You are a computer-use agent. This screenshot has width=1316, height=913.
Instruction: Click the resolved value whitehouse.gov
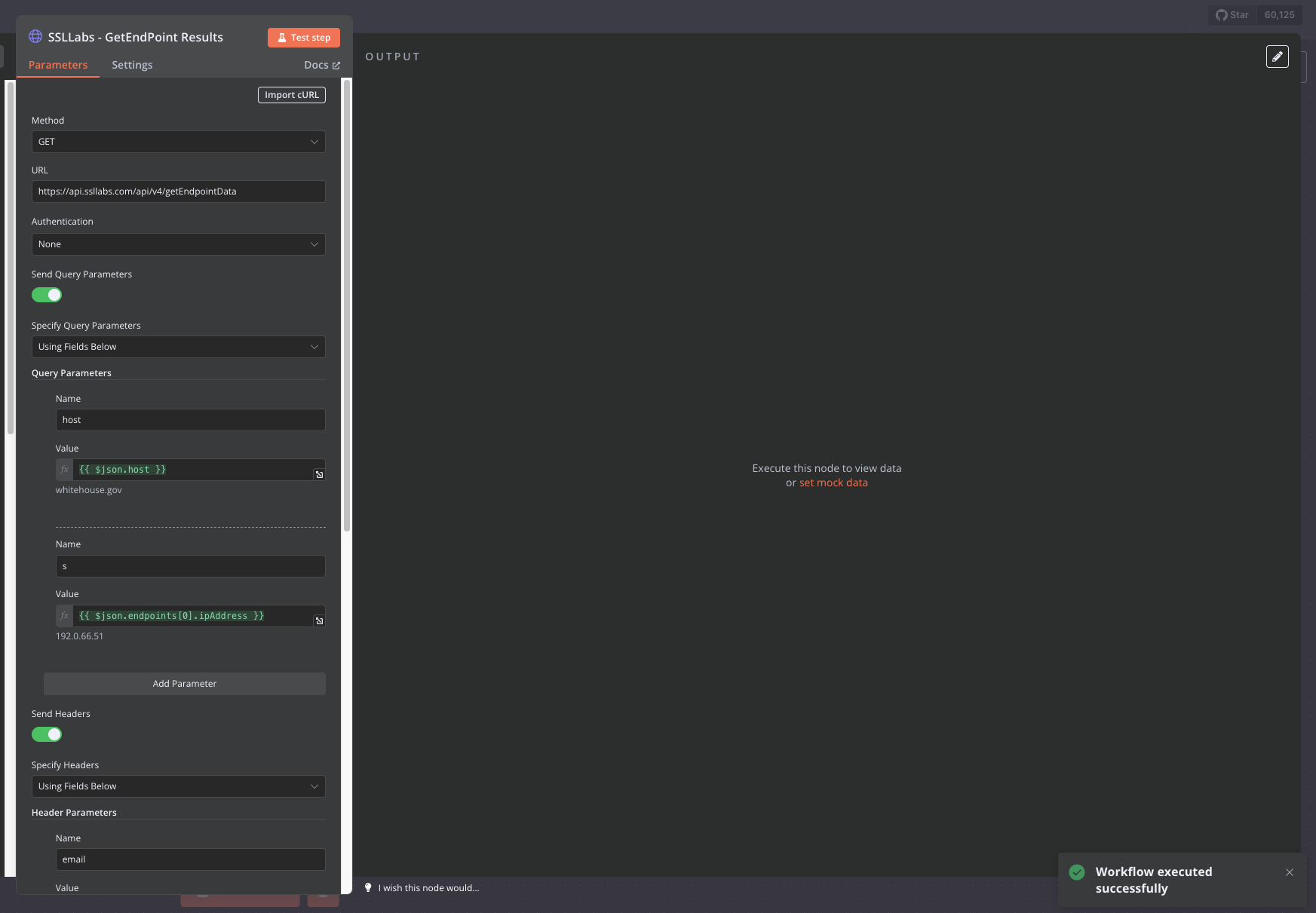click(x=89, y=490)
